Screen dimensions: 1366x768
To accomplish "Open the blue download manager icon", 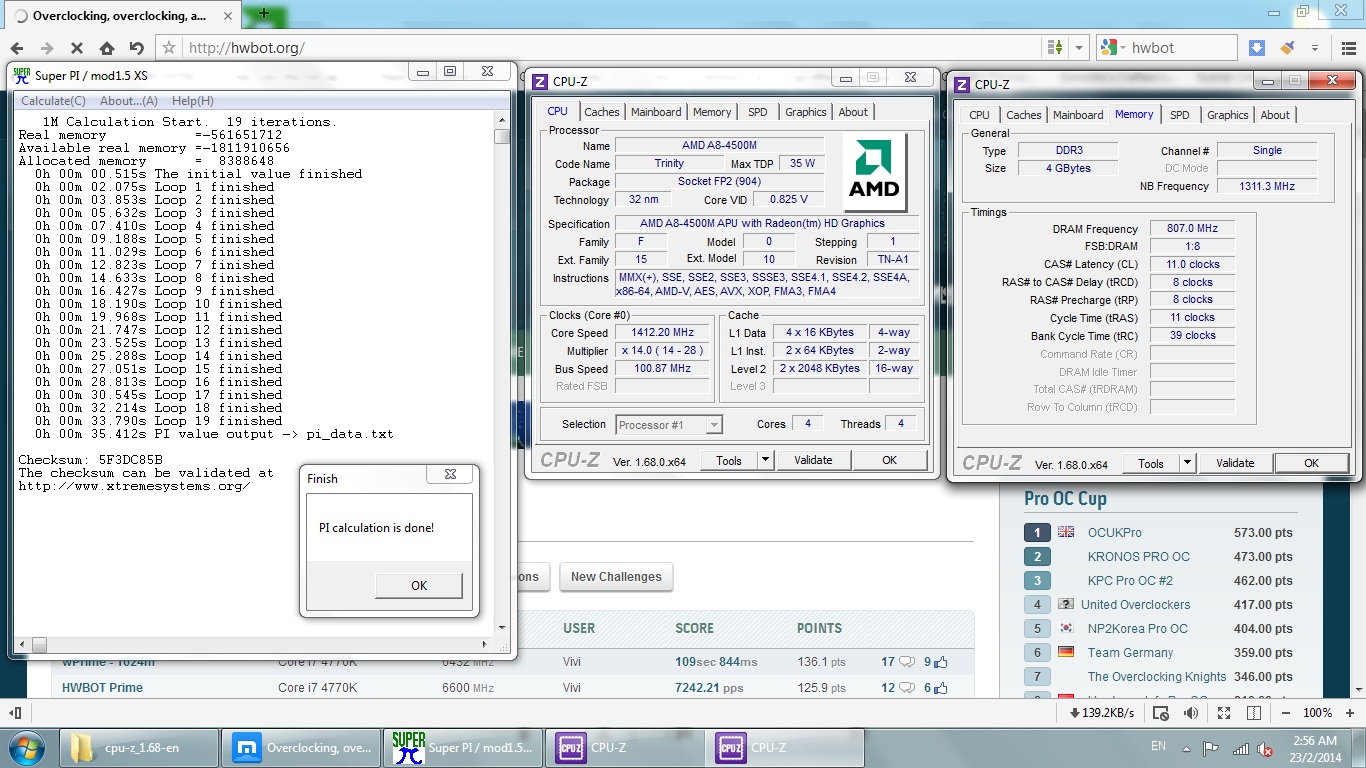I will (1257, 47).
